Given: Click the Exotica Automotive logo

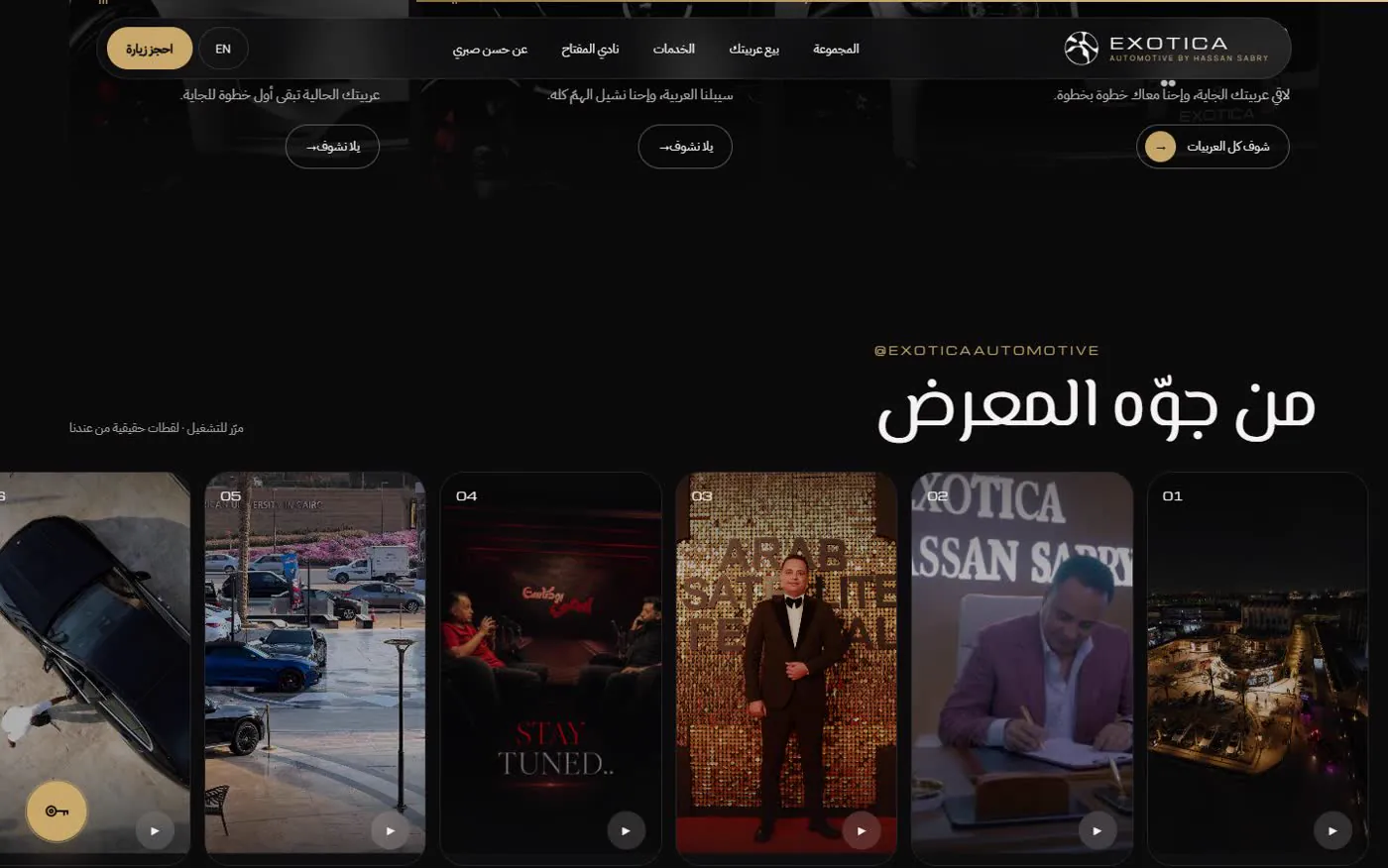Looking at the screenshot, I should click(x=1167, y=48).
